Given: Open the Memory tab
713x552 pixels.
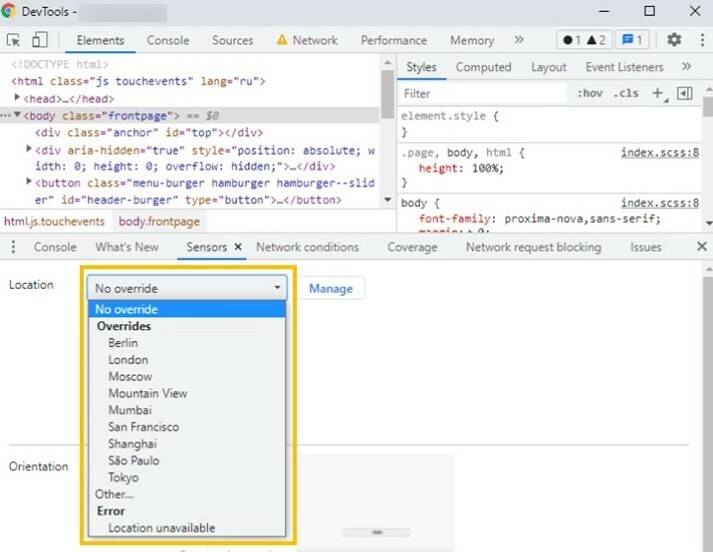Looking at the screenshot, I should [472, 40].
